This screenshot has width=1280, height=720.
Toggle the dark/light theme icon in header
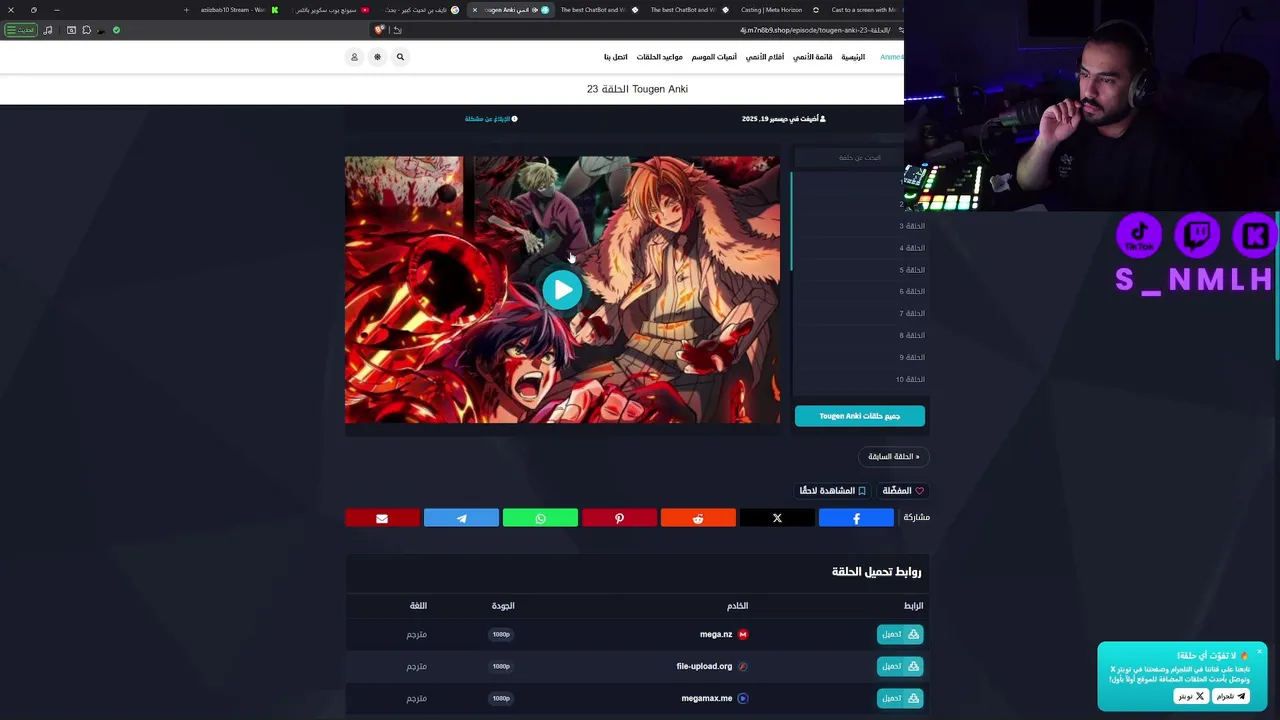[377, 57]
